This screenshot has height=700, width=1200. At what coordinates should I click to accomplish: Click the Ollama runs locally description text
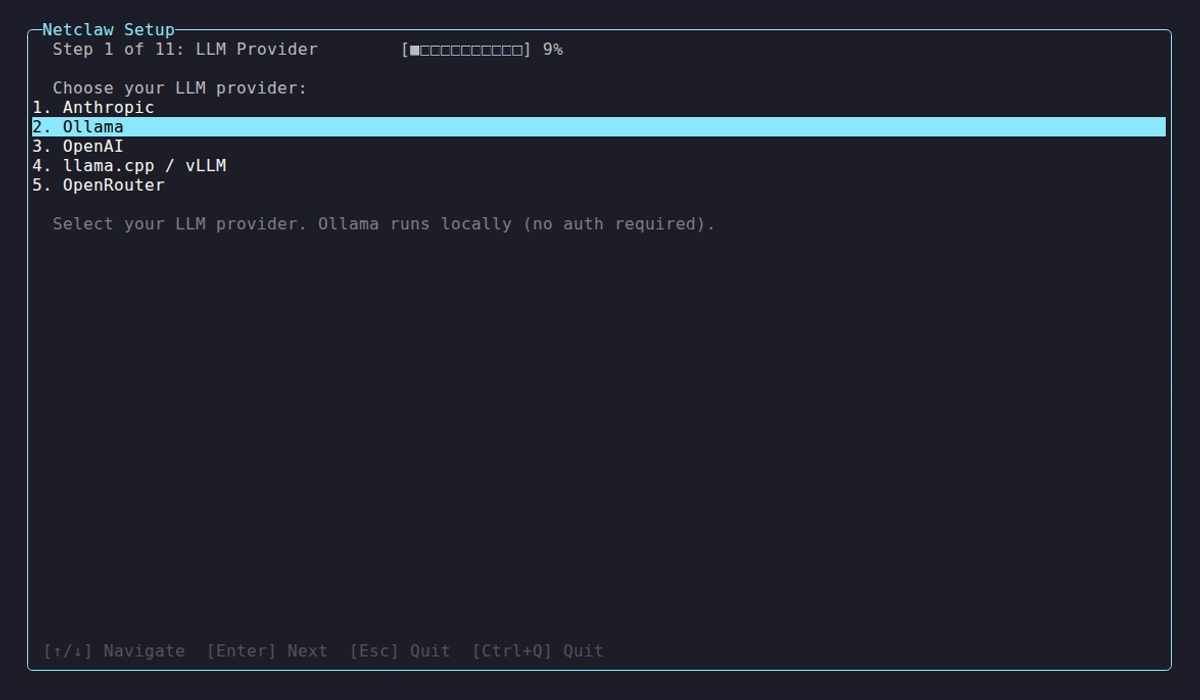tap(384, 224)
